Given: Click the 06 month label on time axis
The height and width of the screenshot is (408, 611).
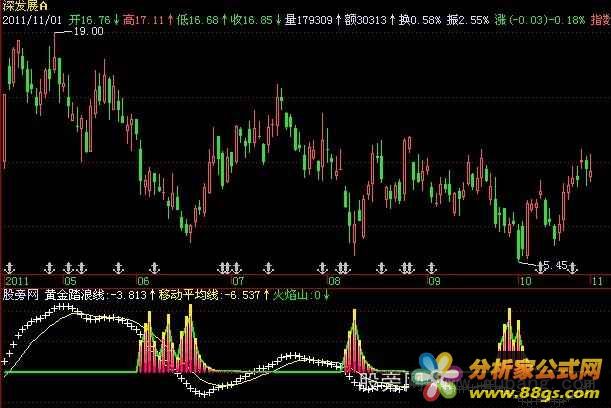Looking at the screenshot, I should click(x=143, y=281).
